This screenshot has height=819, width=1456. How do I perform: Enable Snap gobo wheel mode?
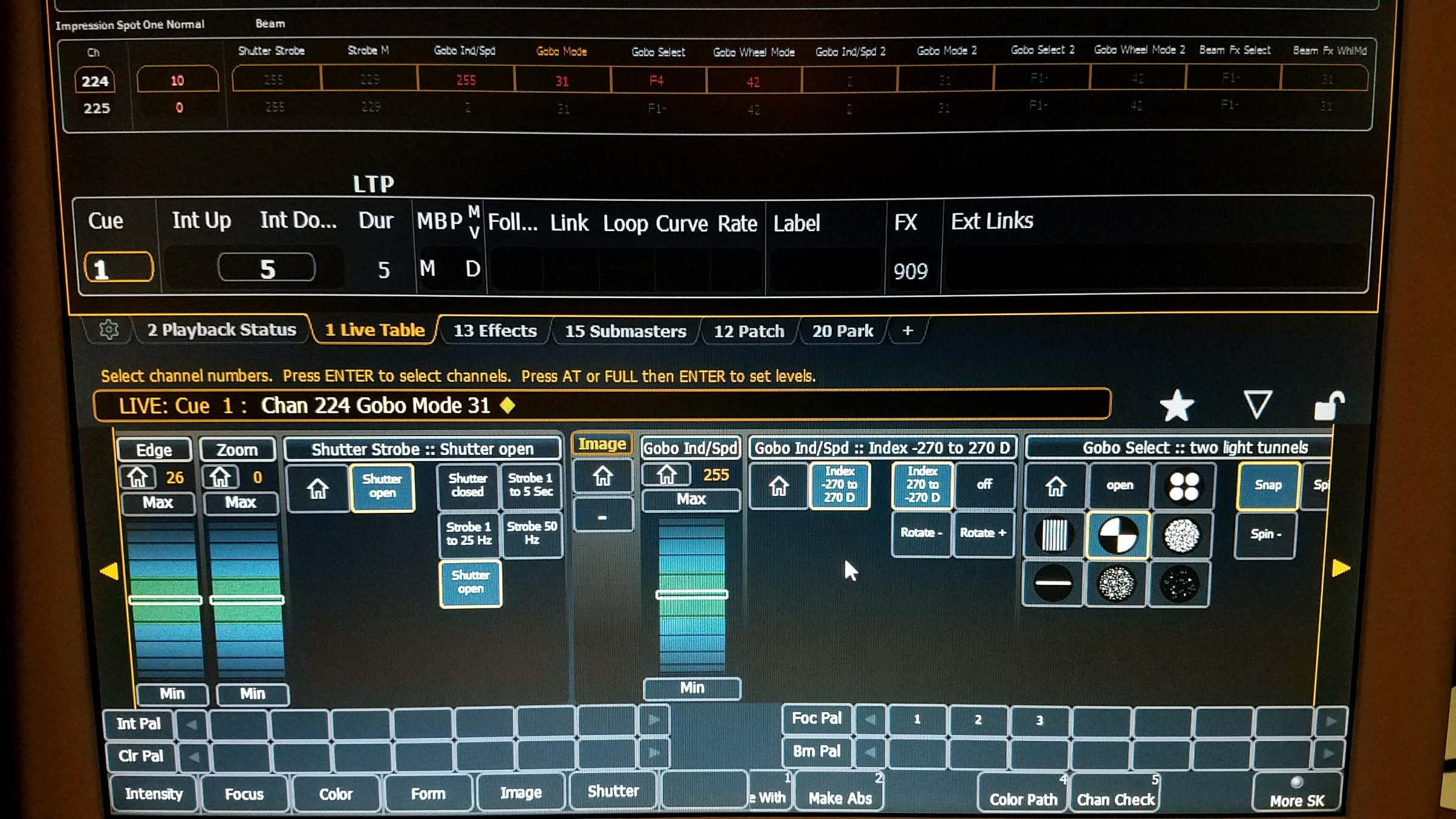(x=1268, y=486)
